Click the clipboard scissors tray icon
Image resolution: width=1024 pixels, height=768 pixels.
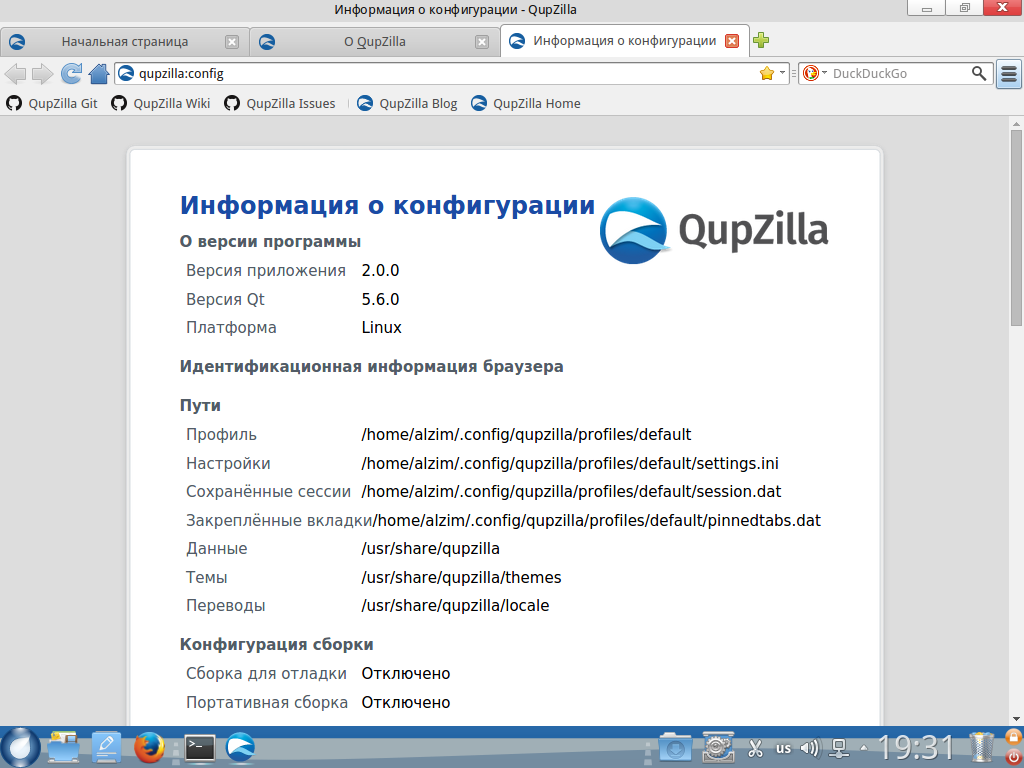(756, 748)
